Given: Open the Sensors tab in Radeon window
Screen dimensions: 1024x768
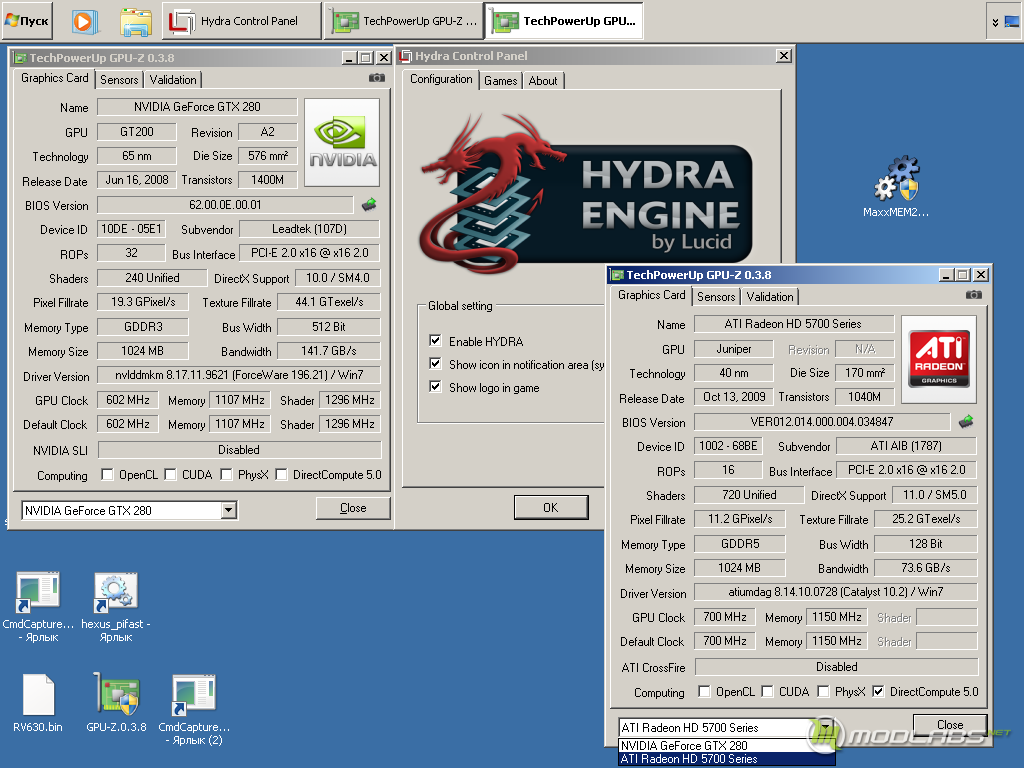Looking at the screenshot, I should point(716,296).
